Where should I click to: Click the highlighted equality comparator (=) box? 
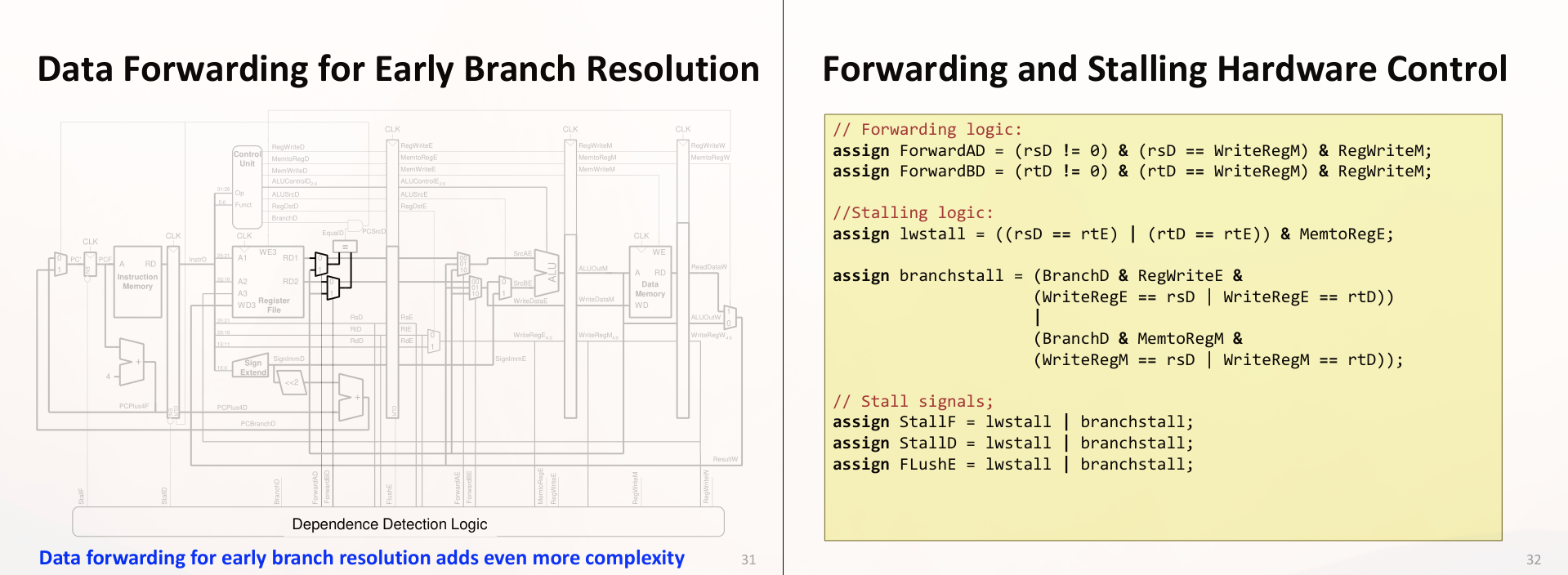345,247
